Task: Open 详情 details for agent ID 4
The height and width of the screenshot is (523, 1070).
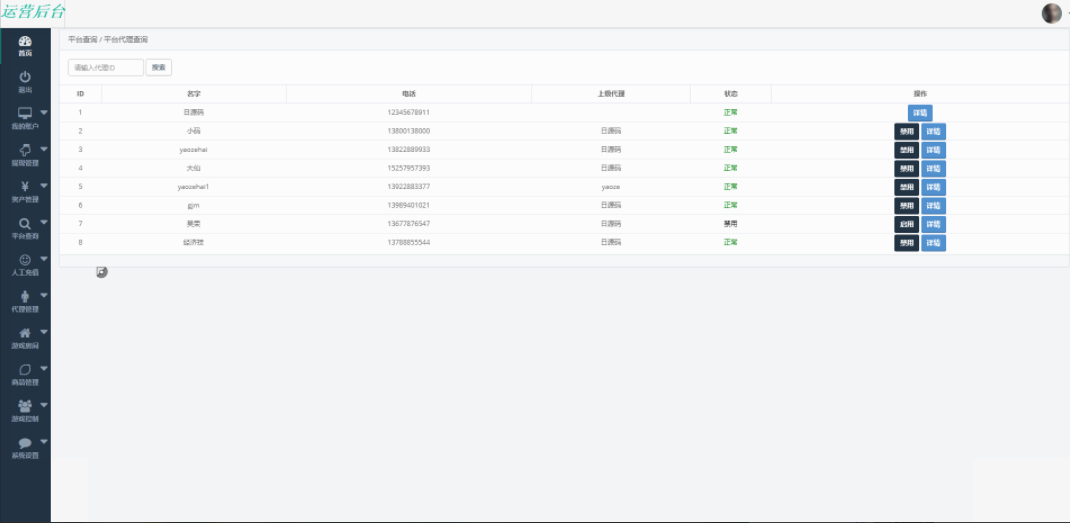Action: click(x=934, y=169)
